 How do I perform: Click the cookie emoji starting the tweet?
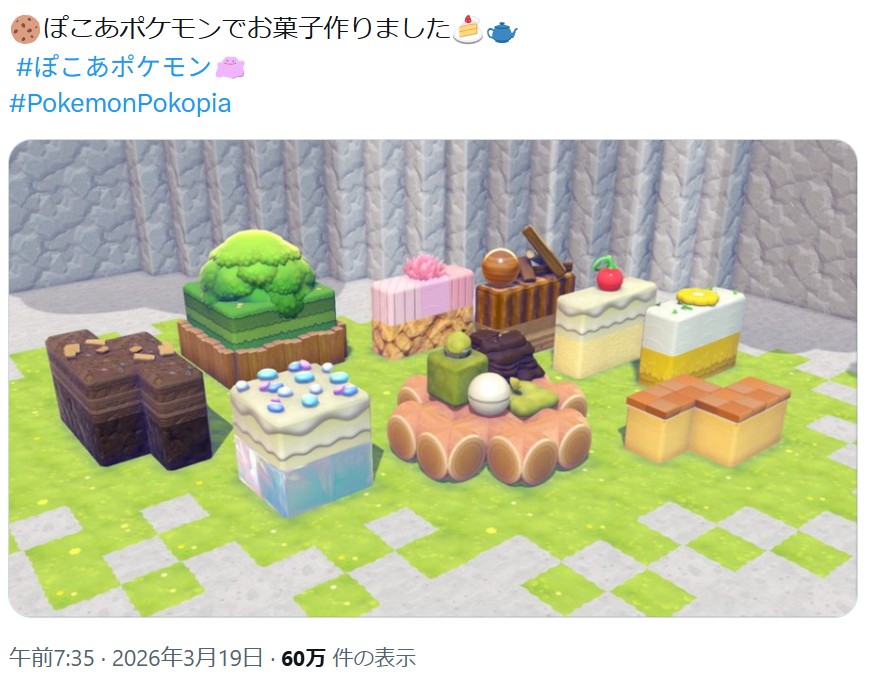click(x=25, y=30)
